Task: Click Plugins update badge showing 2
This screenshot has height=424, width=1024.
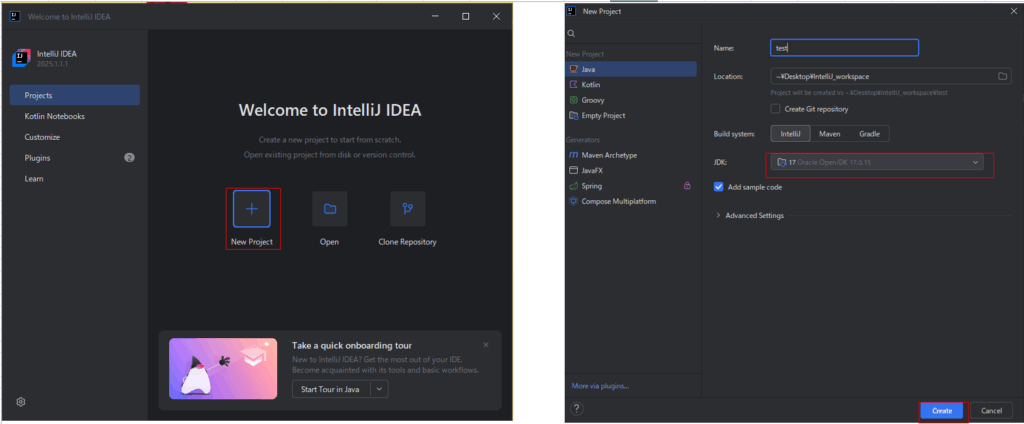Action: [129, 157]
